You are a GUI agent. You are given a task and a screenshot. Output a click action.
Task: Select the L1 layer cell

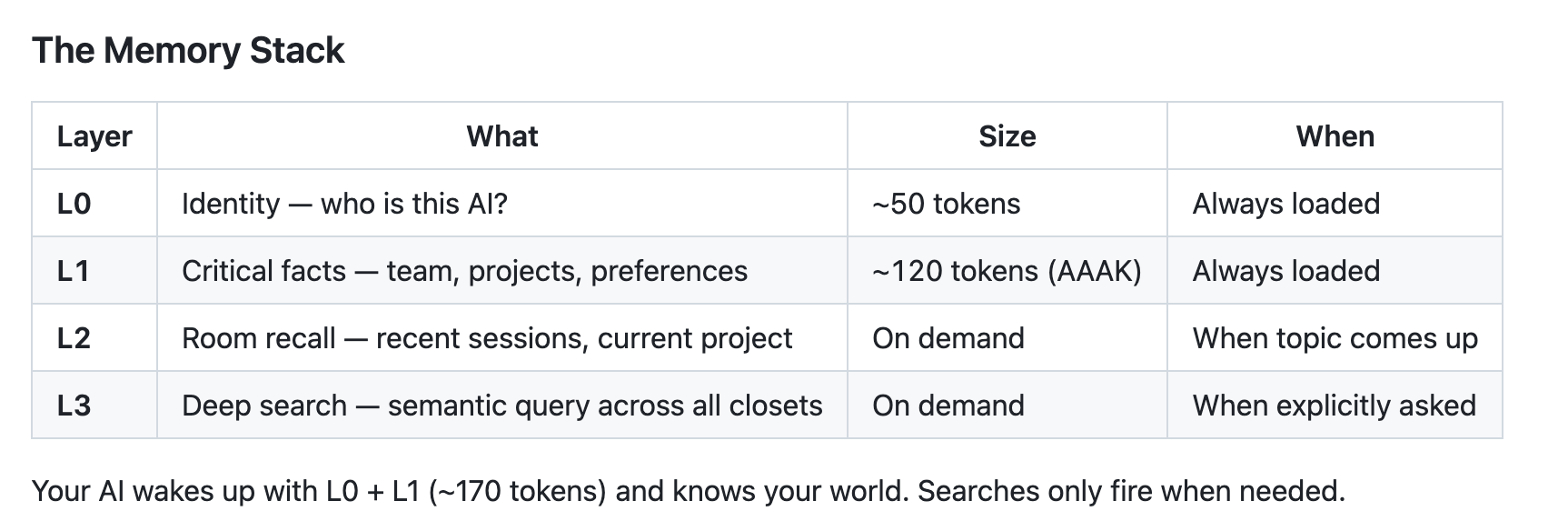coord(94,271)
